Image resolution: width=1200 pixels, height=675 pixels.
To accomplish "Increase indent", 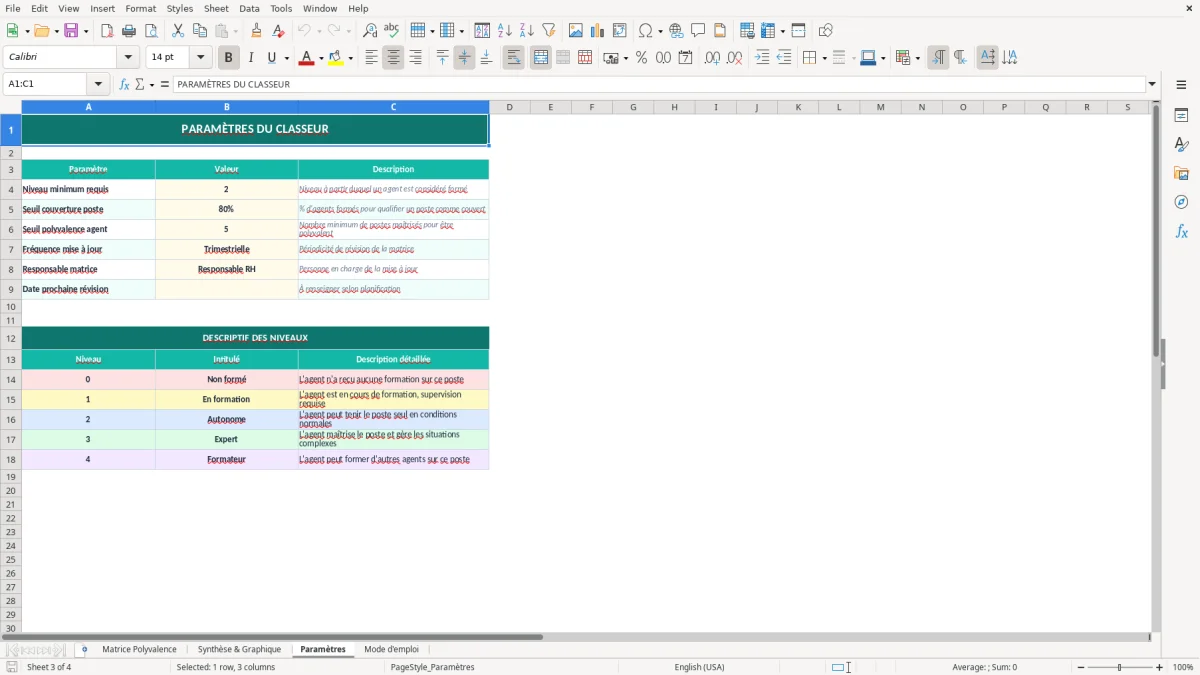I will pyautogui.click(x=762, y=58).
